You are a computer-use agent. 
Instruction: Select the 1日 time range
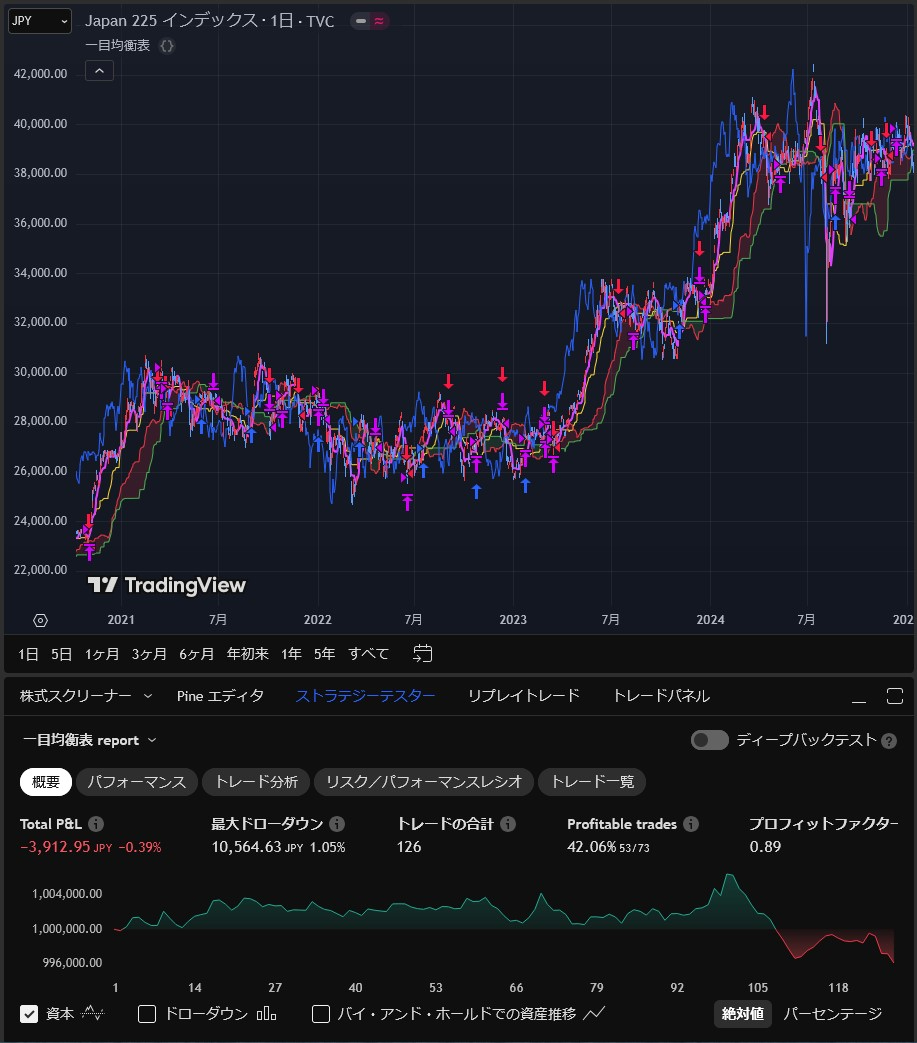[28, 654]
